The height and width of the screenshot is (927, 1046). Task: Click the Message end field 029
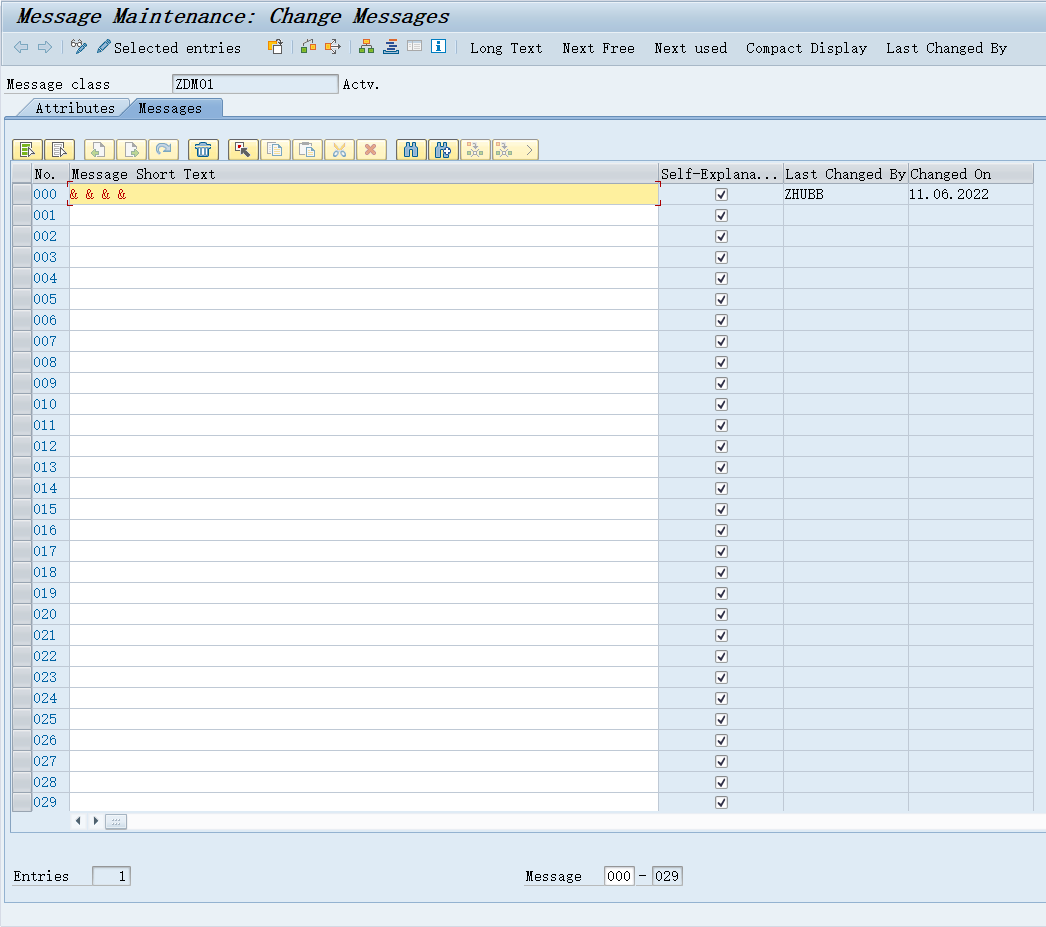point(667,876)
